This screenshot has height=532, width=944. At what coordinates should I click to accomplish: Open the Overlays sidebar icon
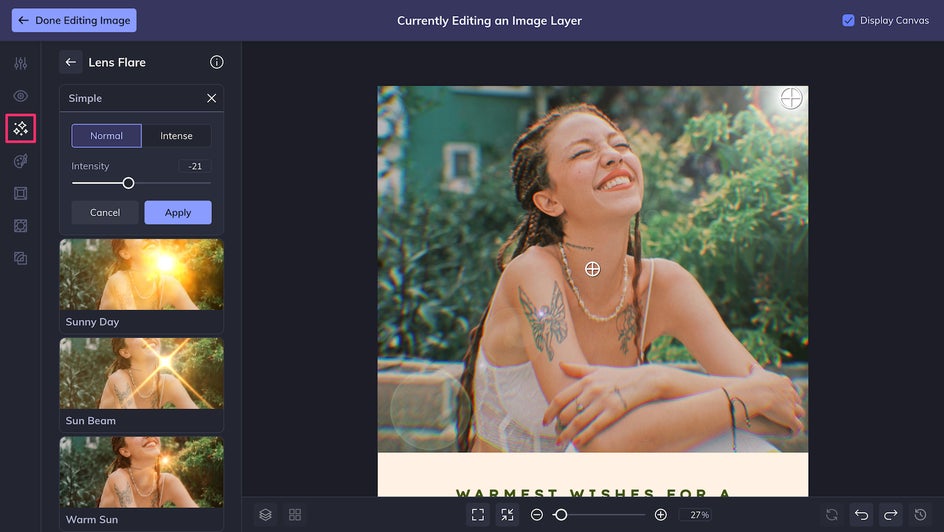20,258
